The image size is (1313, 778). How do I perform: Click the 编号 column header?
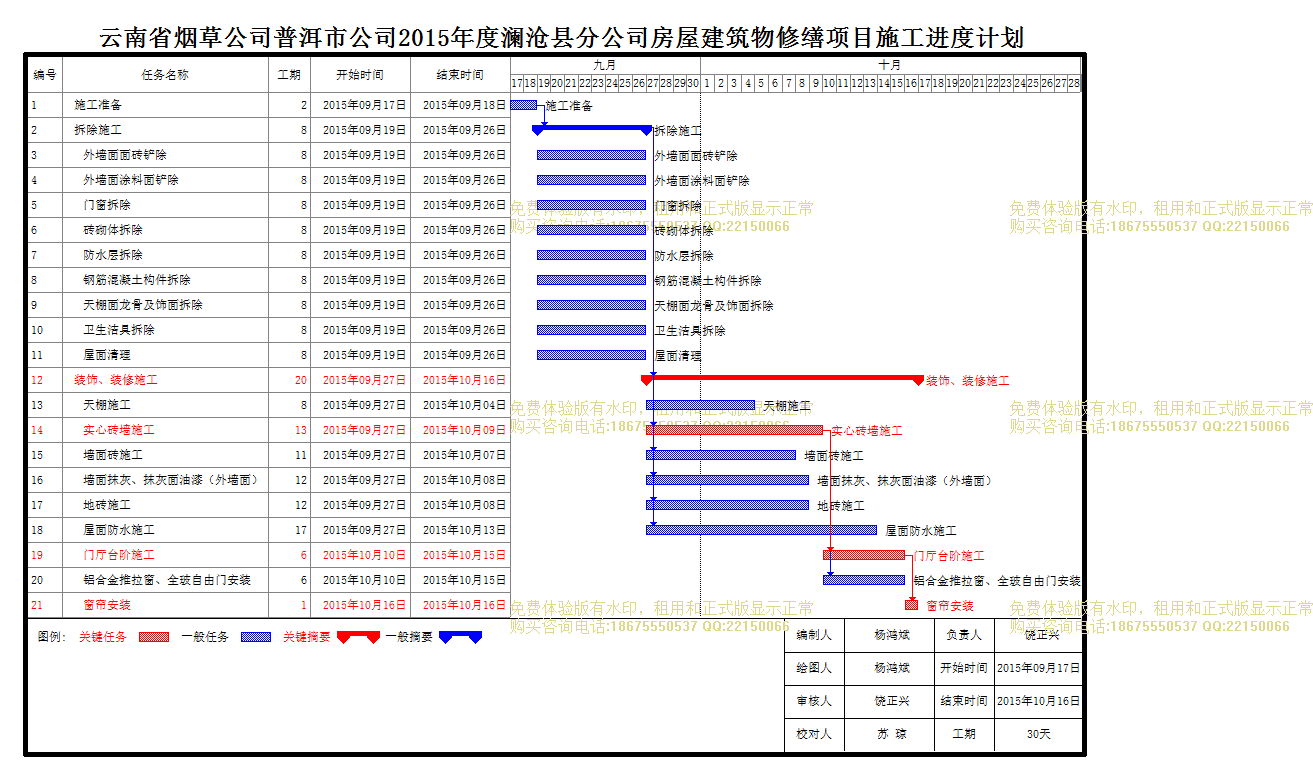coord(45,75)
